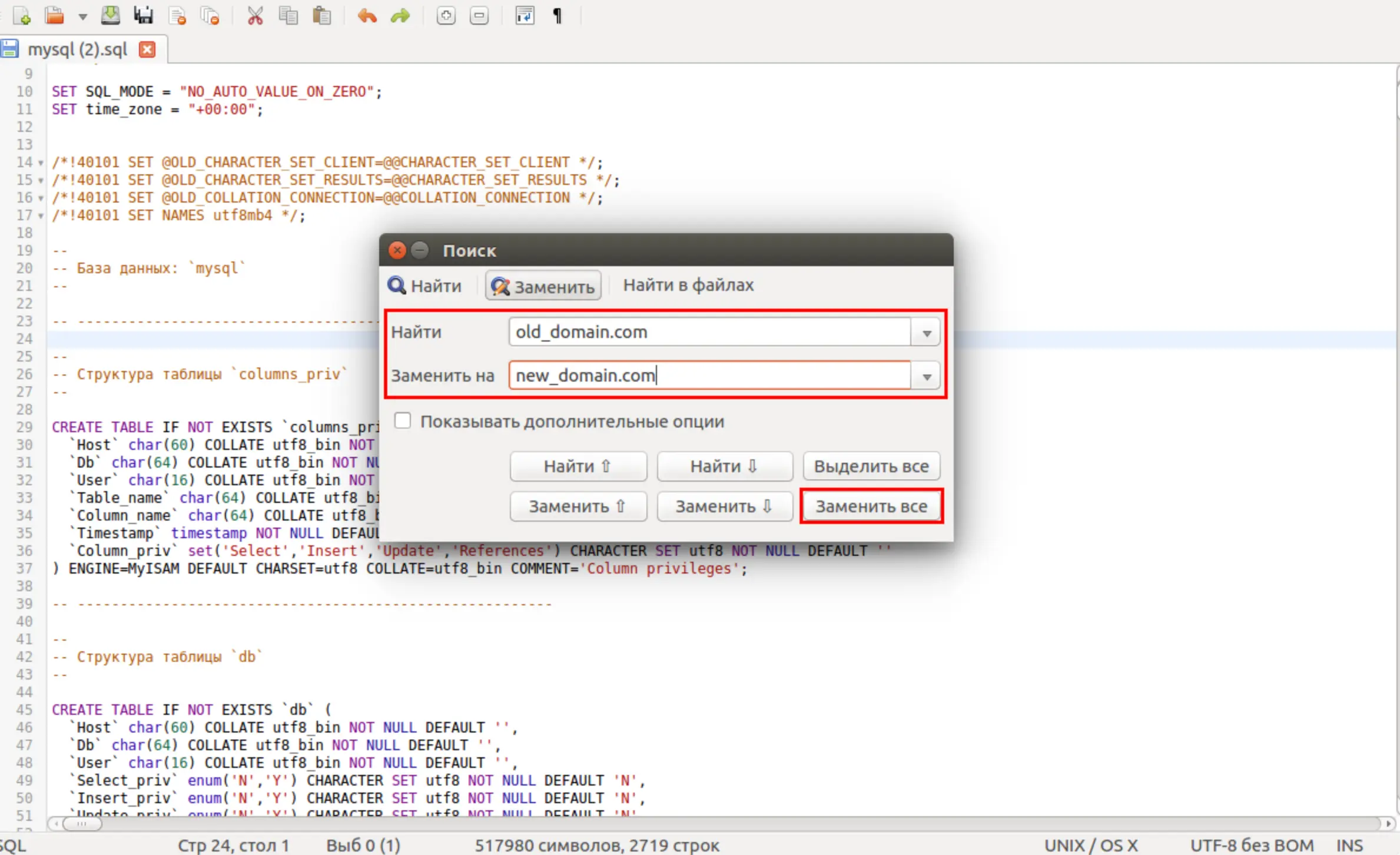This screenshot has width=1400, height=855.
Task: Enable Показывать дополнительные опции checkbox
Action: [x=403, y=421]
